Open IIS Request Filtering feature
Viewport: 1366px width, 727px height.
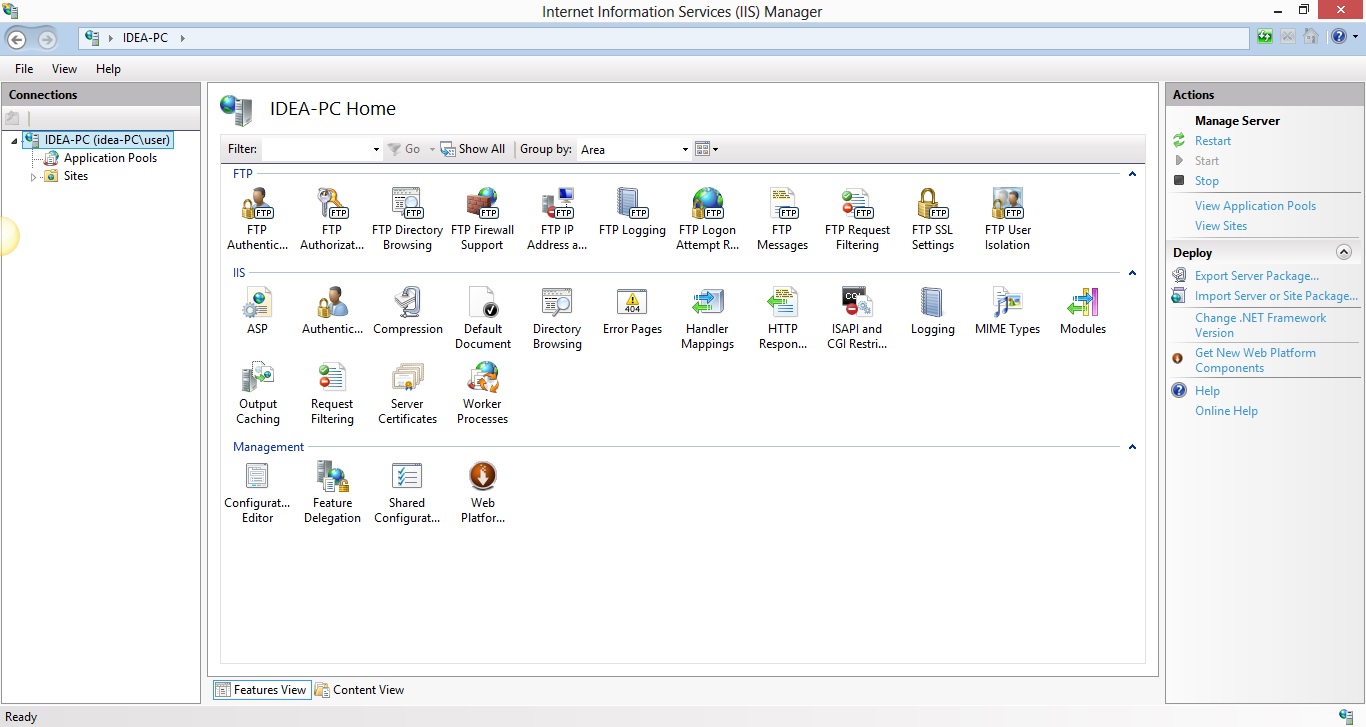click(x=332, y=393)
